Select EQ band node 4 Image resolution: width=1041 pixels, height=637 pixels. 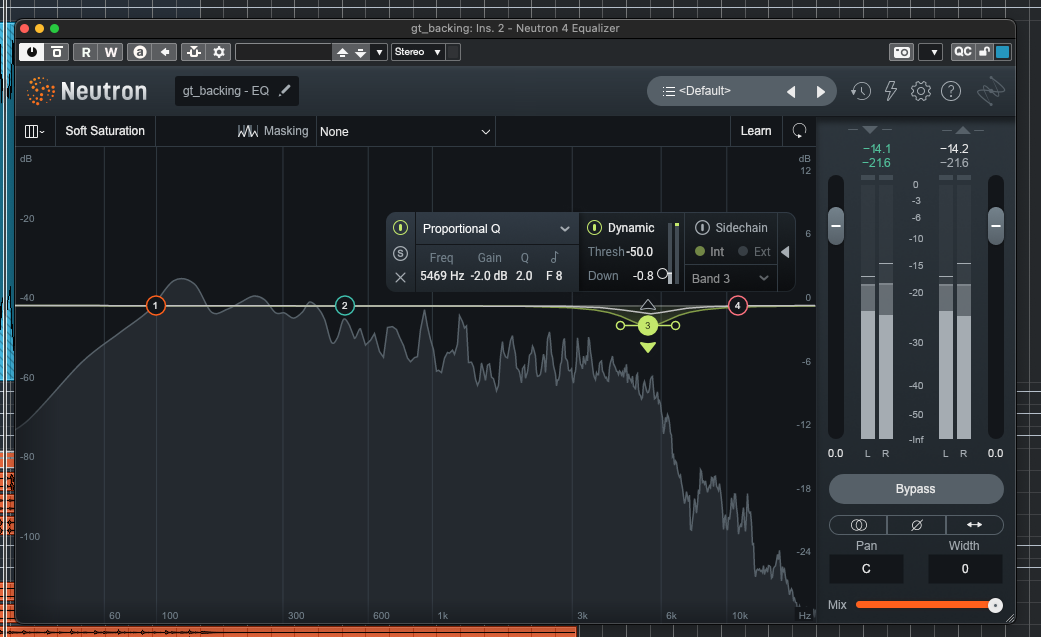pyautogui.click(x=738, y=306)
